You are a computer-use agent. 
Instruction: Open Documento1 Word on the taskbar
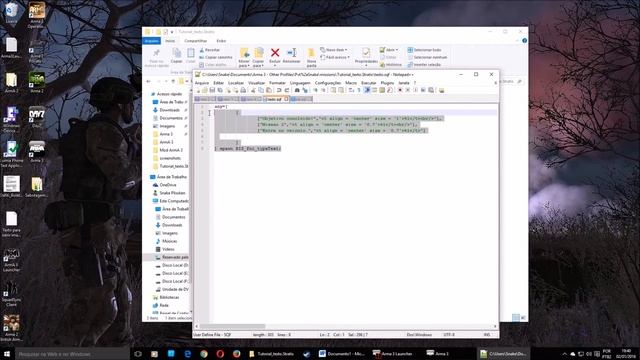342,354
